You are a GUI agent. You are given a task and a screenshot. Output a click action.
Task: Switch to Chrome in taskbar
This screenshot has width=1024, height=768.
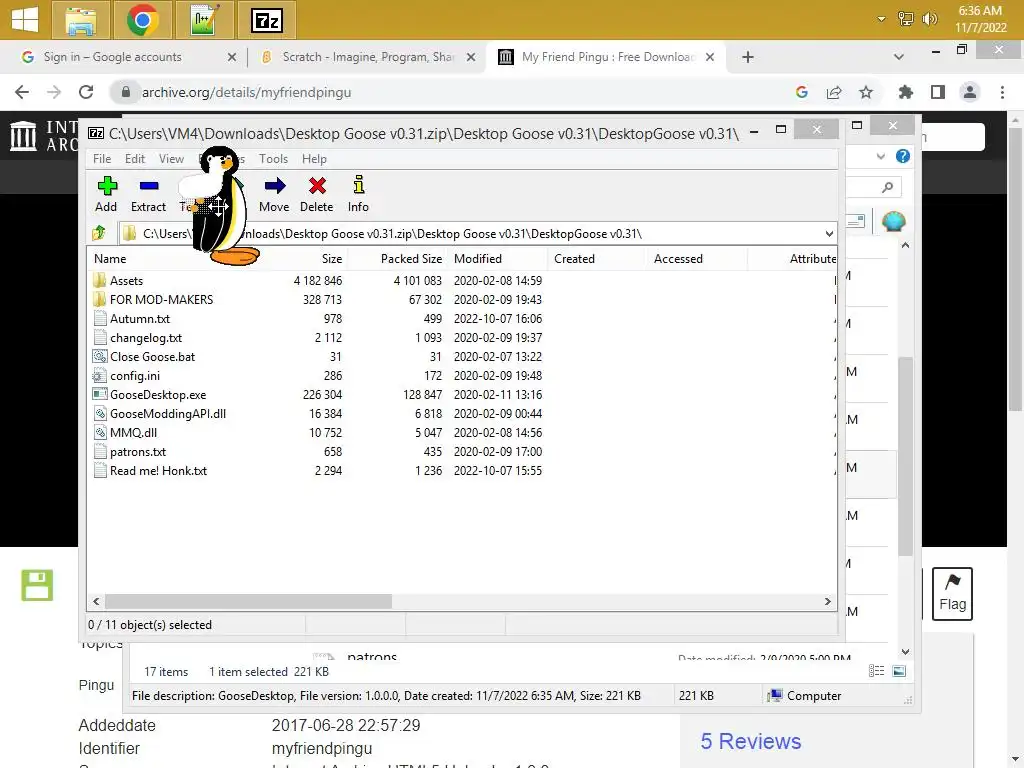click(x=143, y=20)
